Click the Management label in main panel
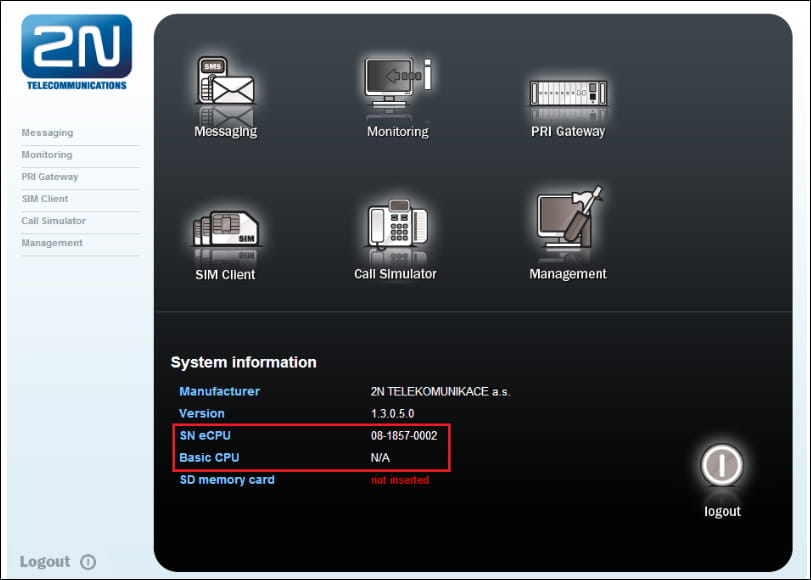 568,274
